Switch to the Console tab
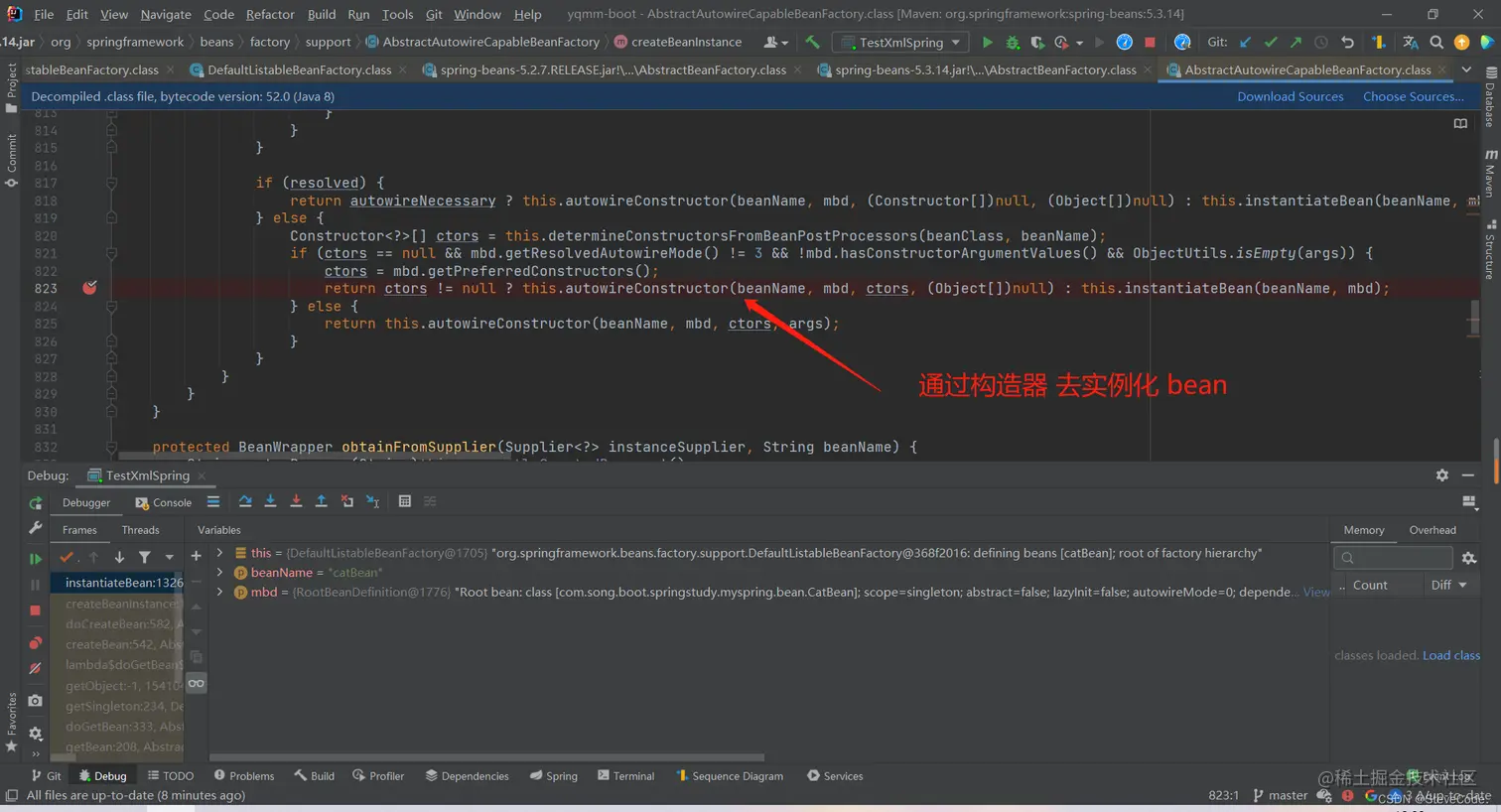Viewport: 1501px width, 812px height. [164, 502]
